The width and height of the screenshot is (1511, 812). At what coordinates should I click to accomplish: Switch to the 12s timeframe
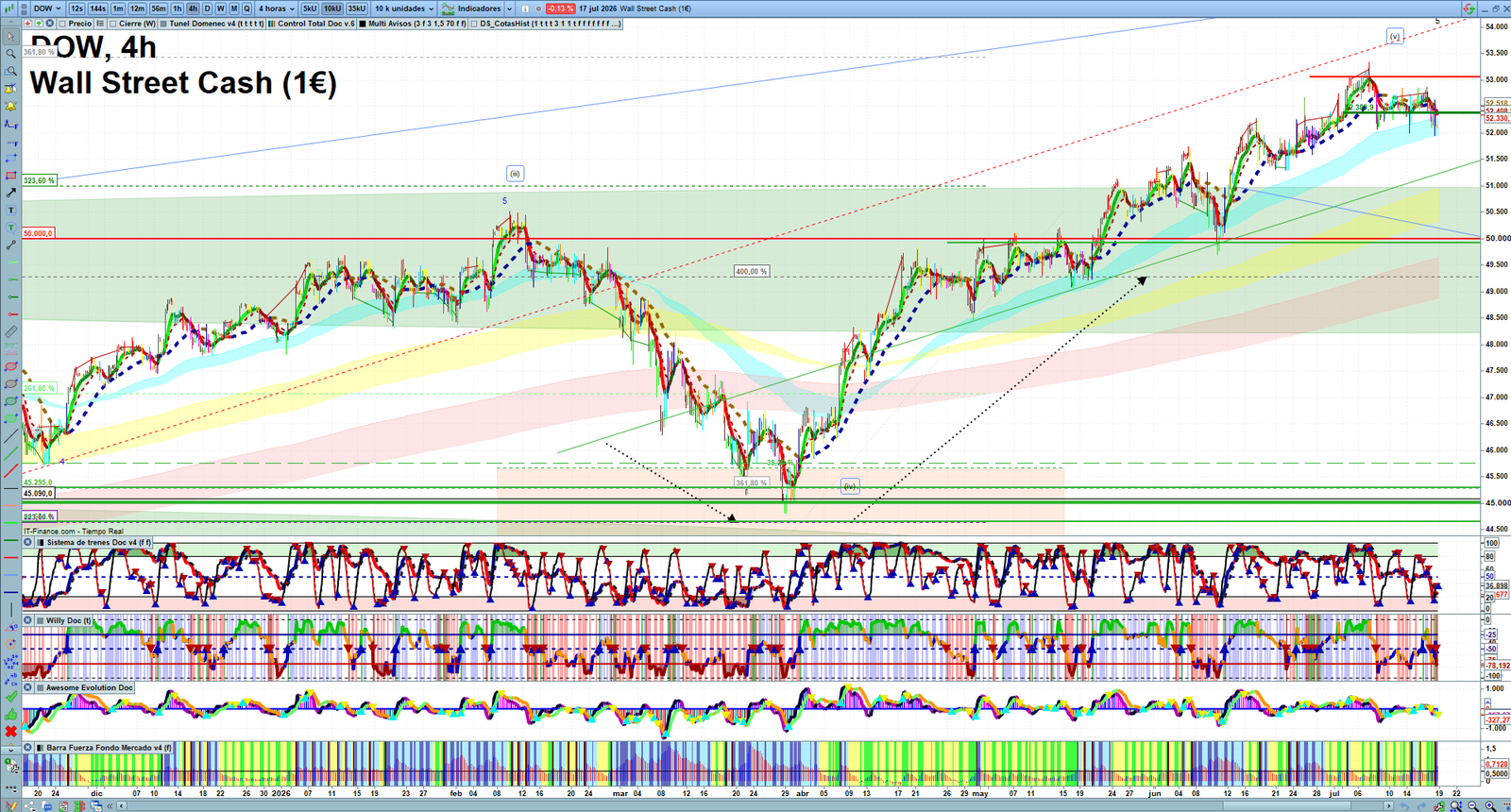pyautogui.click(x=76, y=8)
